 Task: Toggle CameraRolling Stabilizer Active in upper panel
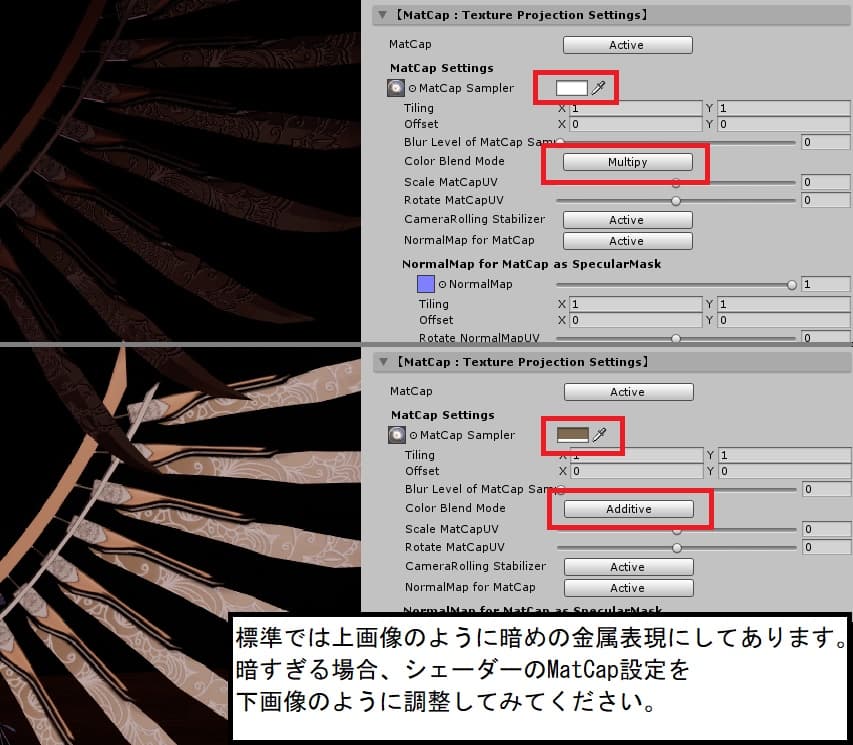tap(627, 220)
